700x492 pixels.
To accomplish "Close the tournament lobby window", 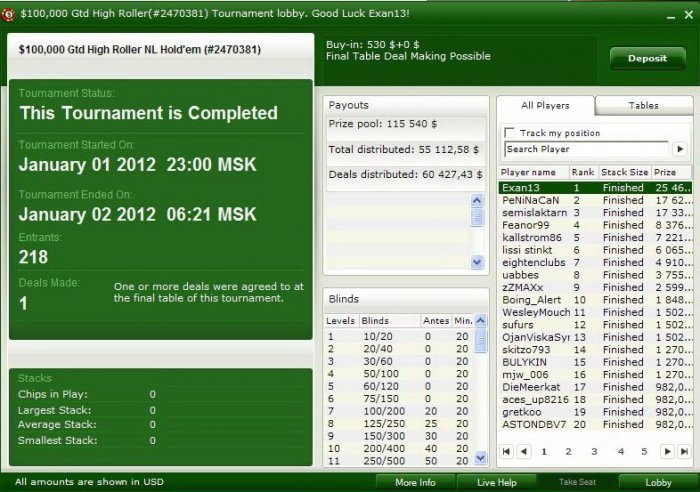I will click(x=689, y=15).
